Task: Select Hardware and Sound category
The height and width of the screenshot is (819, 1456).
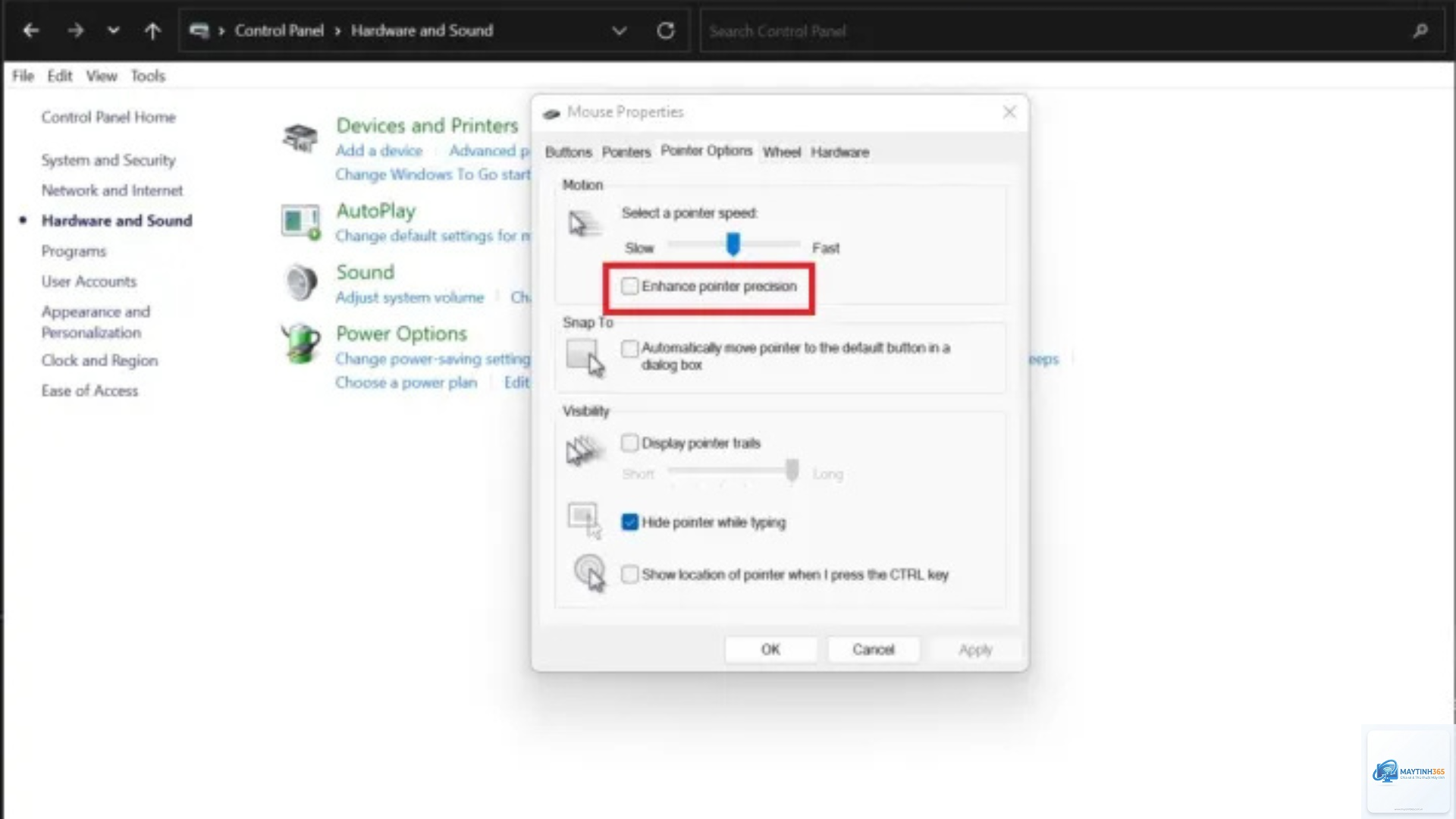Action: click(117, 221)
